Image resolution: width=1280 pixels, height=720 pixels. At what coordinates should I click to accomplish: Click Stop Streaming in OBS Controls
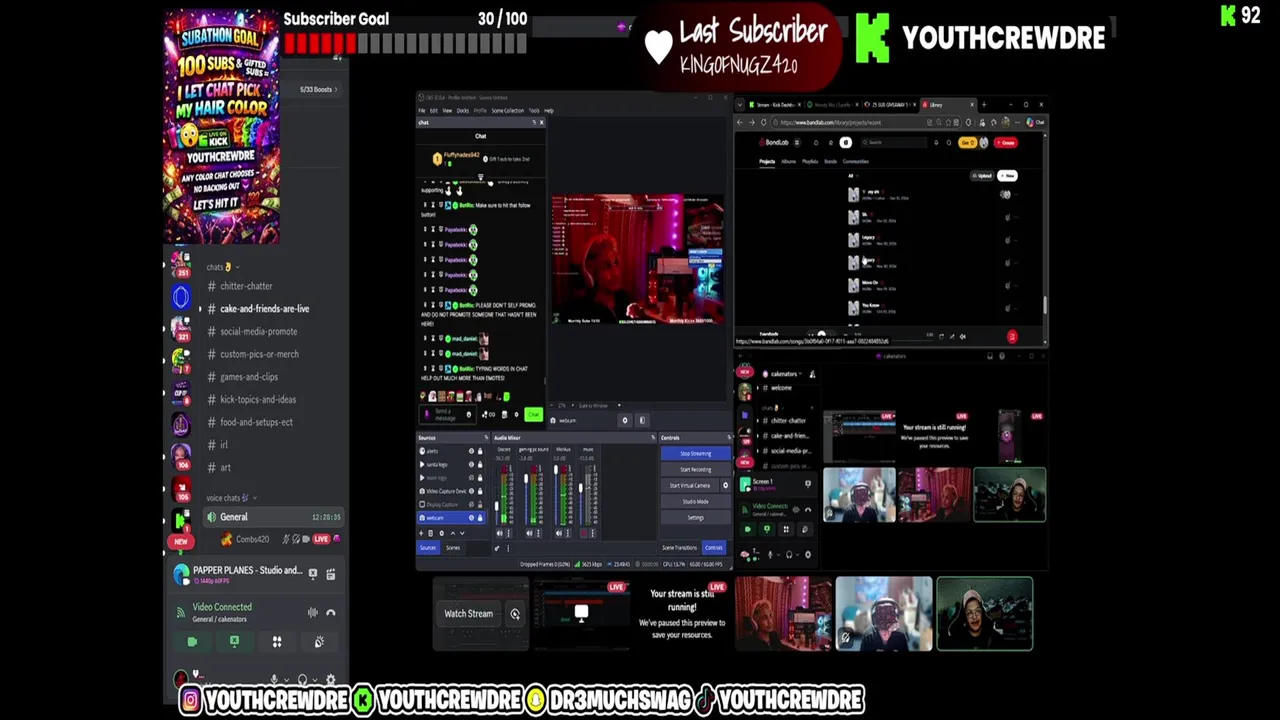click(x=696, y=453)
